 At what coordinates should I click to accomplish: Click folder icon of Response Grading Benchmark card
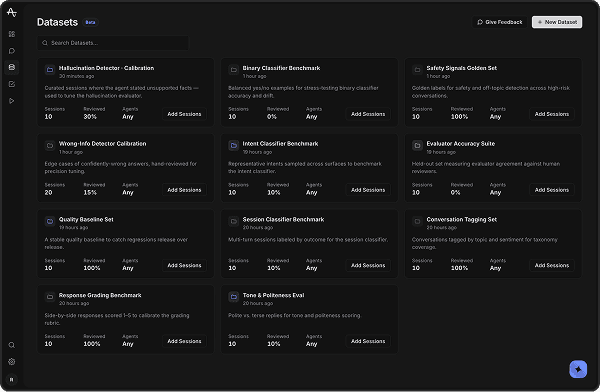click(x=50, y=297)
